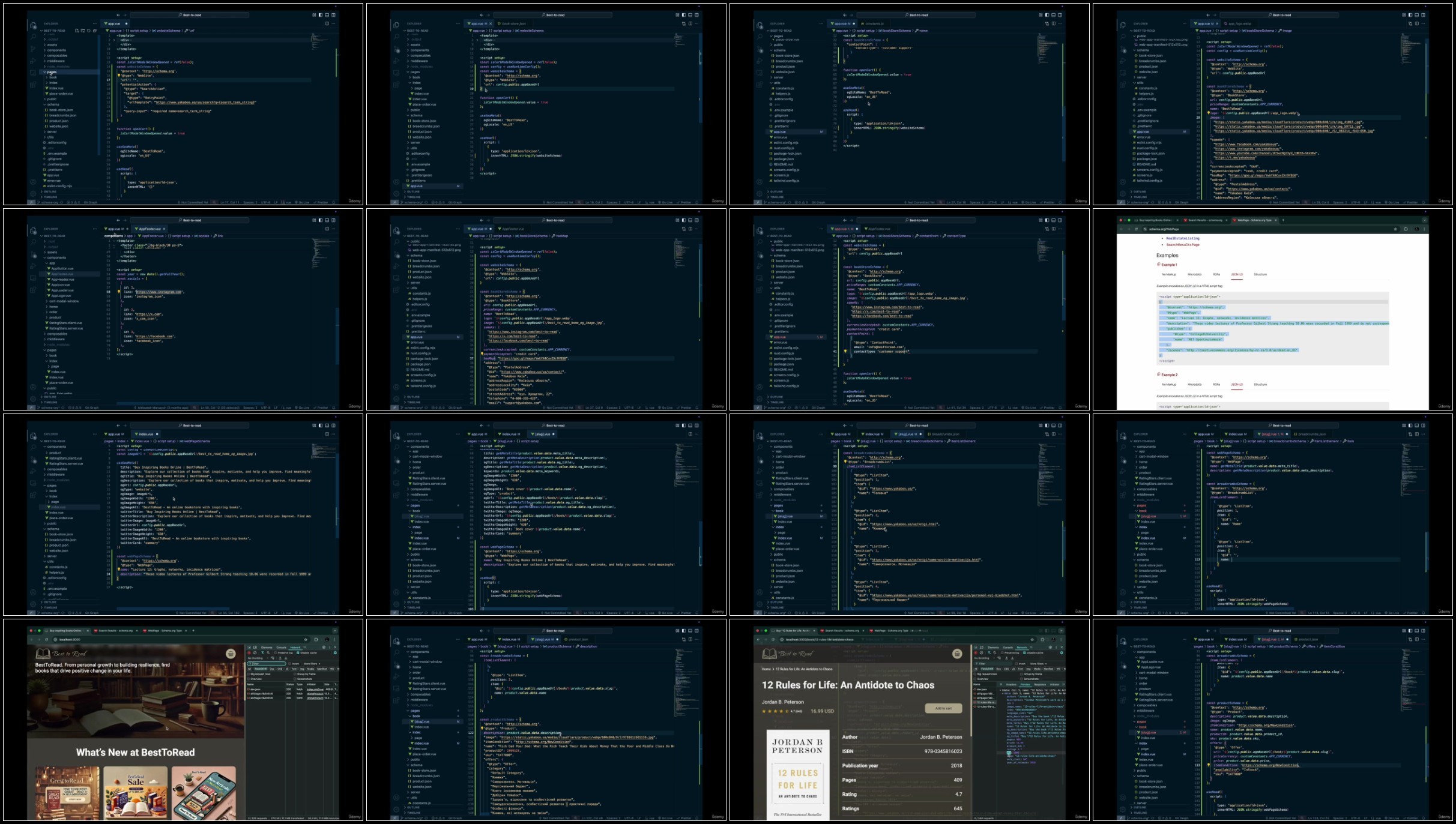Select the Structure tab under Example 2
The height and width of the screenshot is (824, 1456).
pyautogui.click(x=1260, y=384)
